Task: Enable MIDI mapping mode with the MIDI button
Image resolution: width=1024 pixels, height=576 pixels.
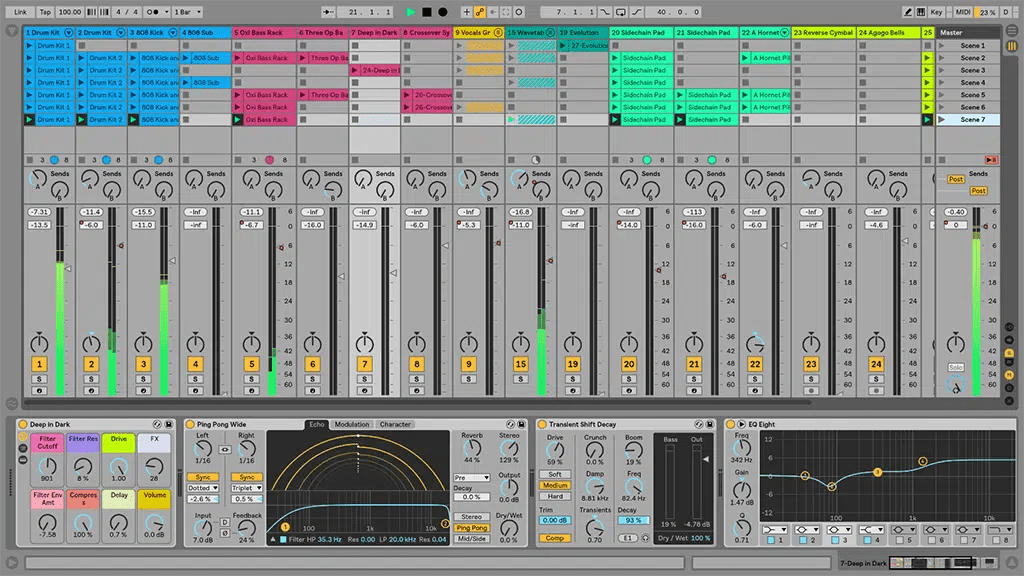Action: (x=963, y=11)
